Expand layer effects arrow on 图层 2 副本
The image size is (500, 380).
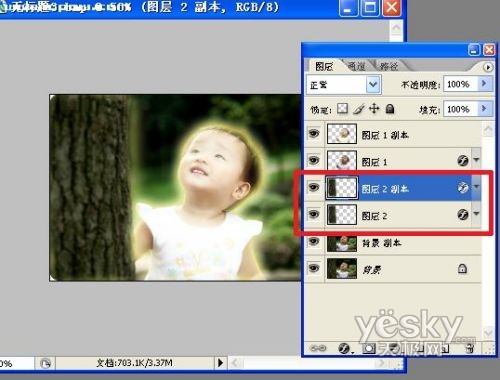tap(476, 187)
